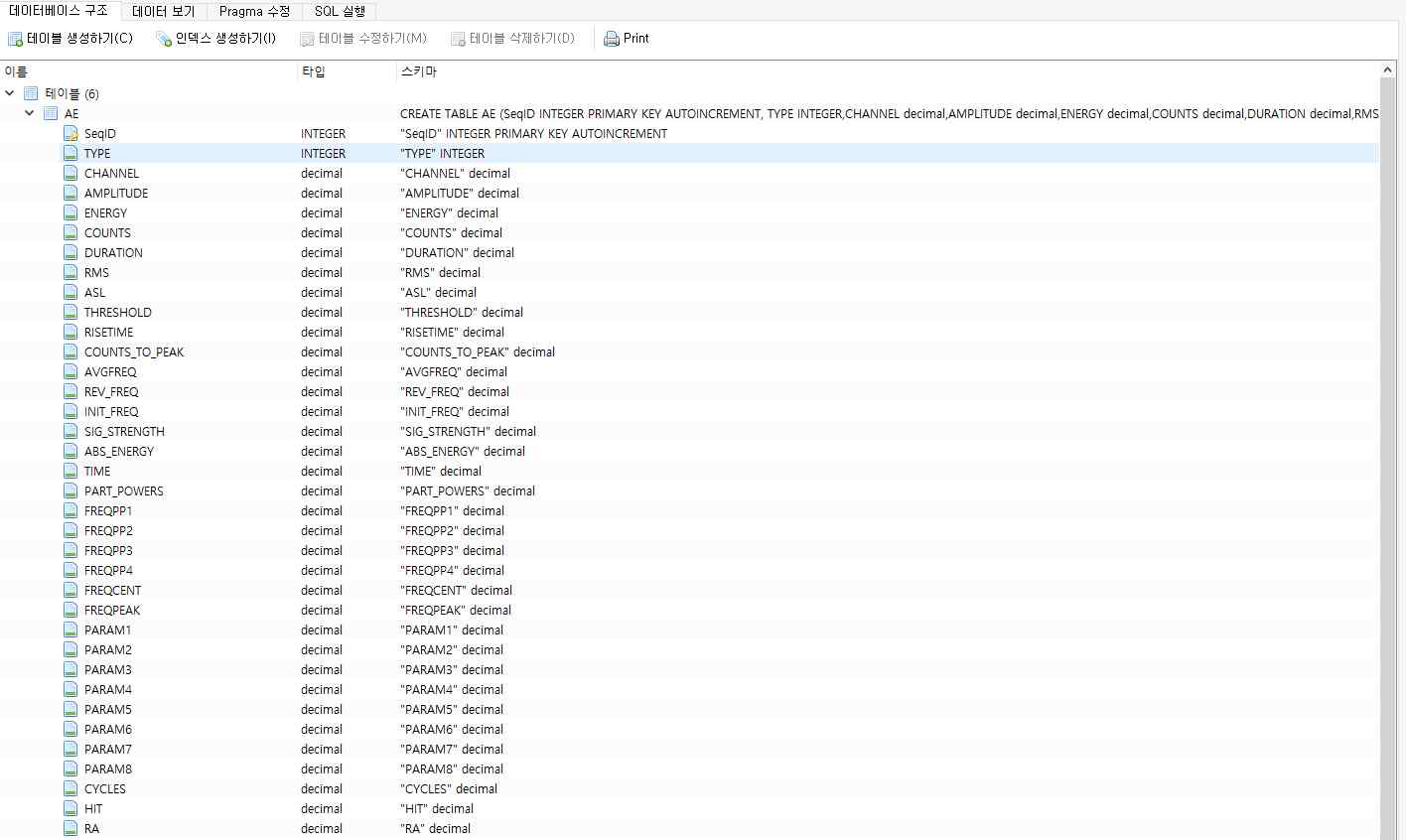
Task: Click the Create Table toolbar icon
Action: [15, 39]
